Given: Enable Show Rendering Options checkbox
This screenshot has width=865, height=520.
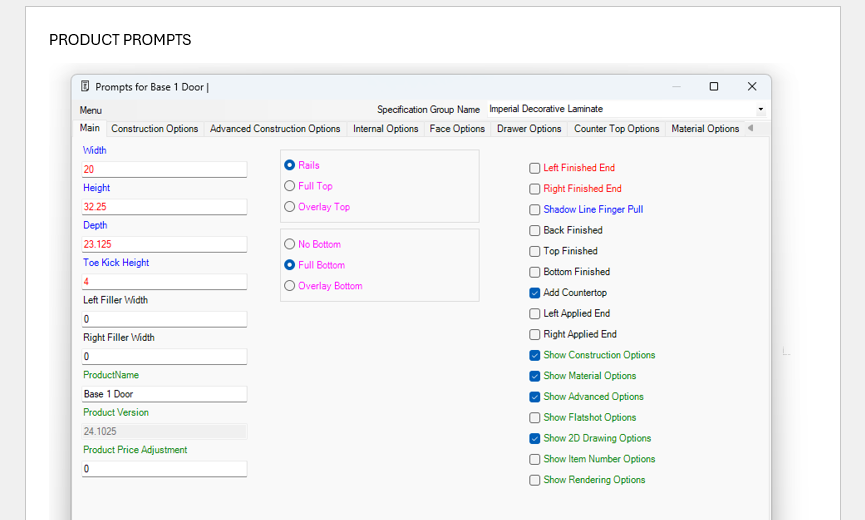Looking at the screenshot, I should (x=535, y=480).
